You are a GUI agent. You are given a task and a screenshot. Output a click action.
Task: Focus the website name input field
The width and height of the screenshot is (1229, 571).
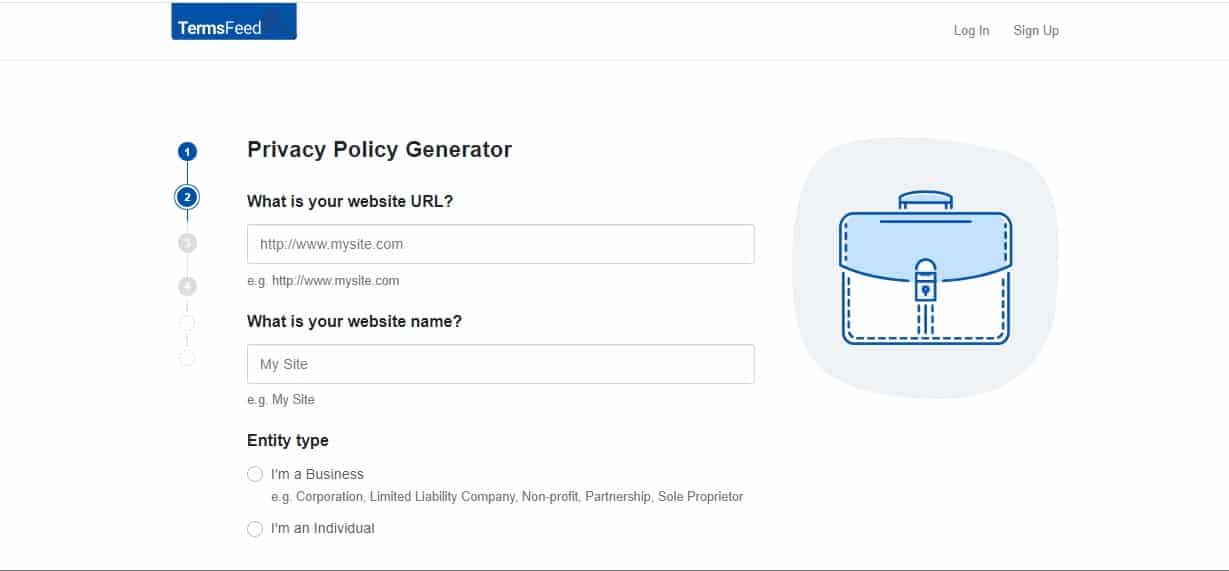coord(501,364)
